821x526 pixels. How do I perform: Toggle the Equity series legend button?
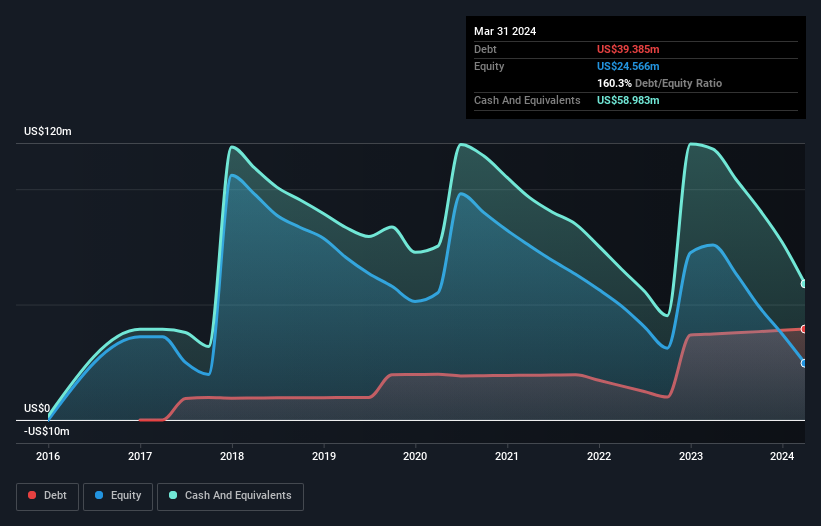point(118,496)
